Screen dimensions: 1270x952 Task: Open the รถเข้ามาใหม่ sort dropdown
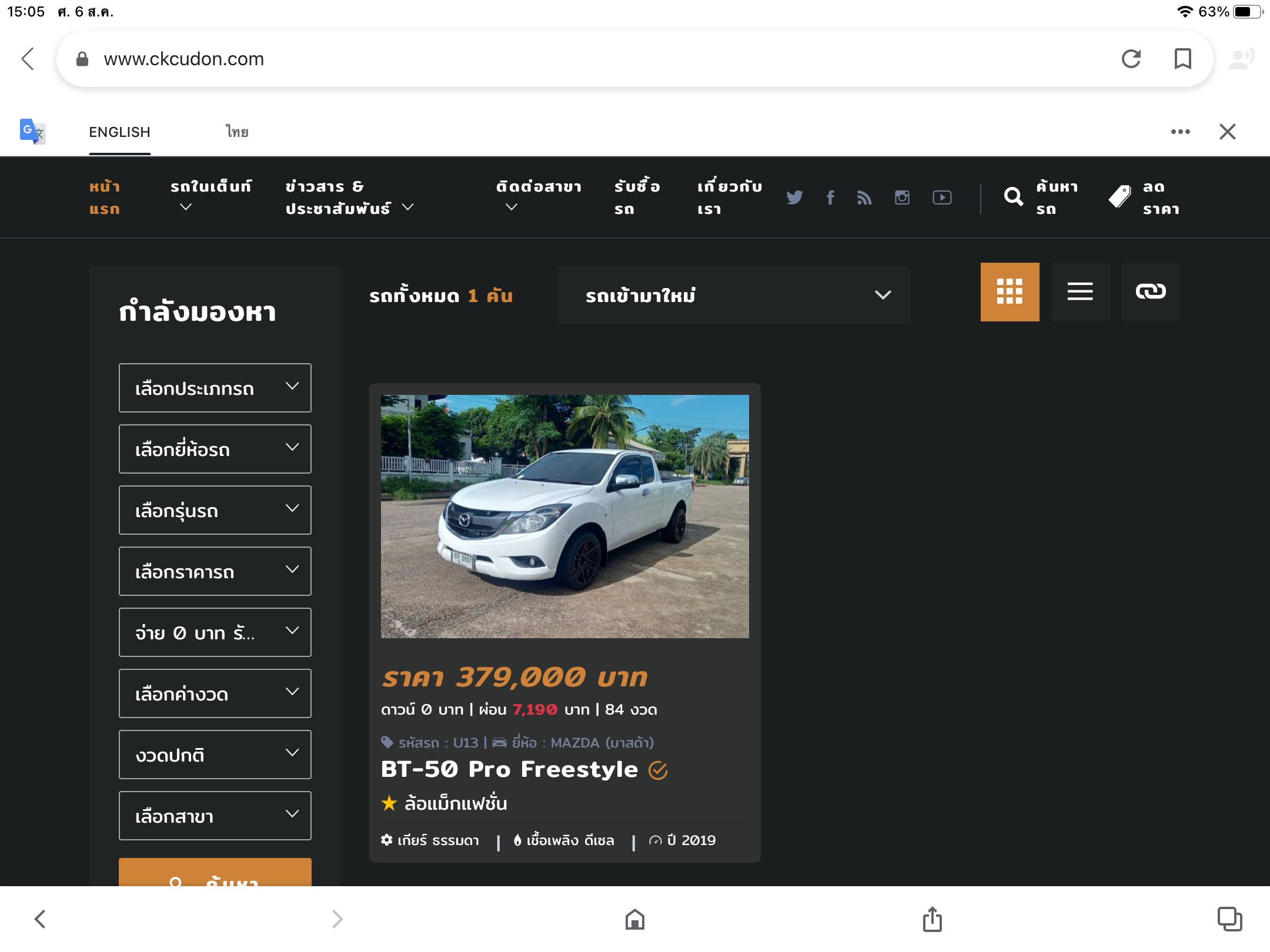pyautogui.click(x=733, y=295)
